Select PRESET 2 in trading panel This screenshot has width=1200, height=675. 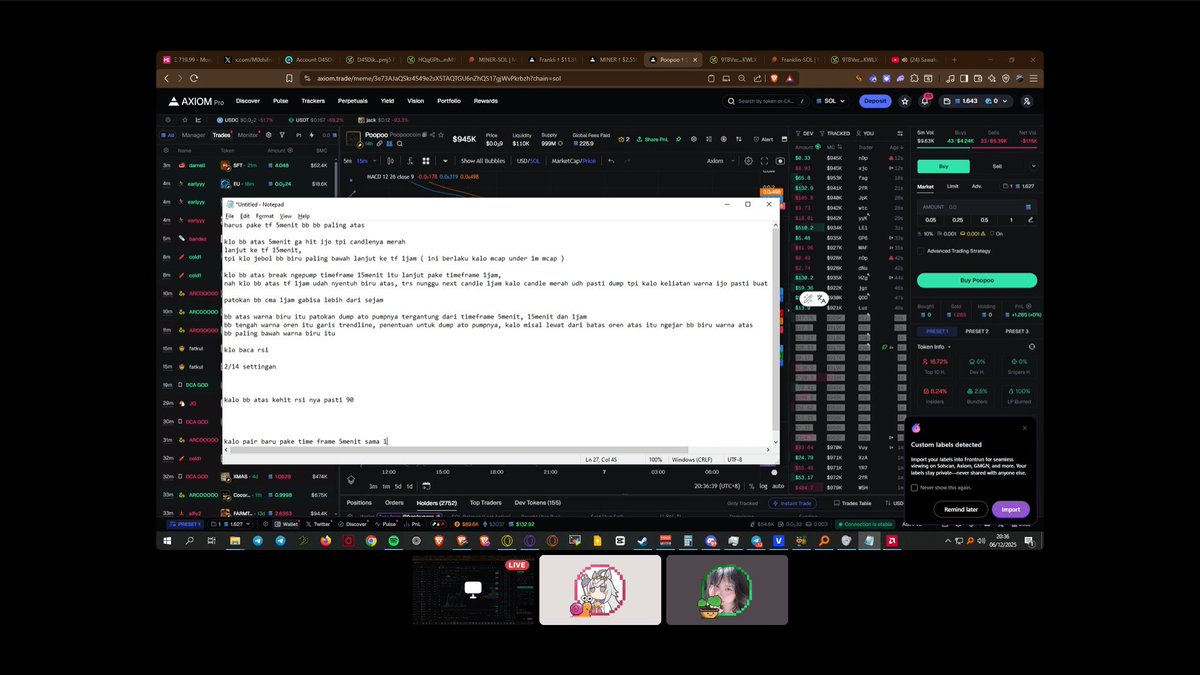point(977,331)
